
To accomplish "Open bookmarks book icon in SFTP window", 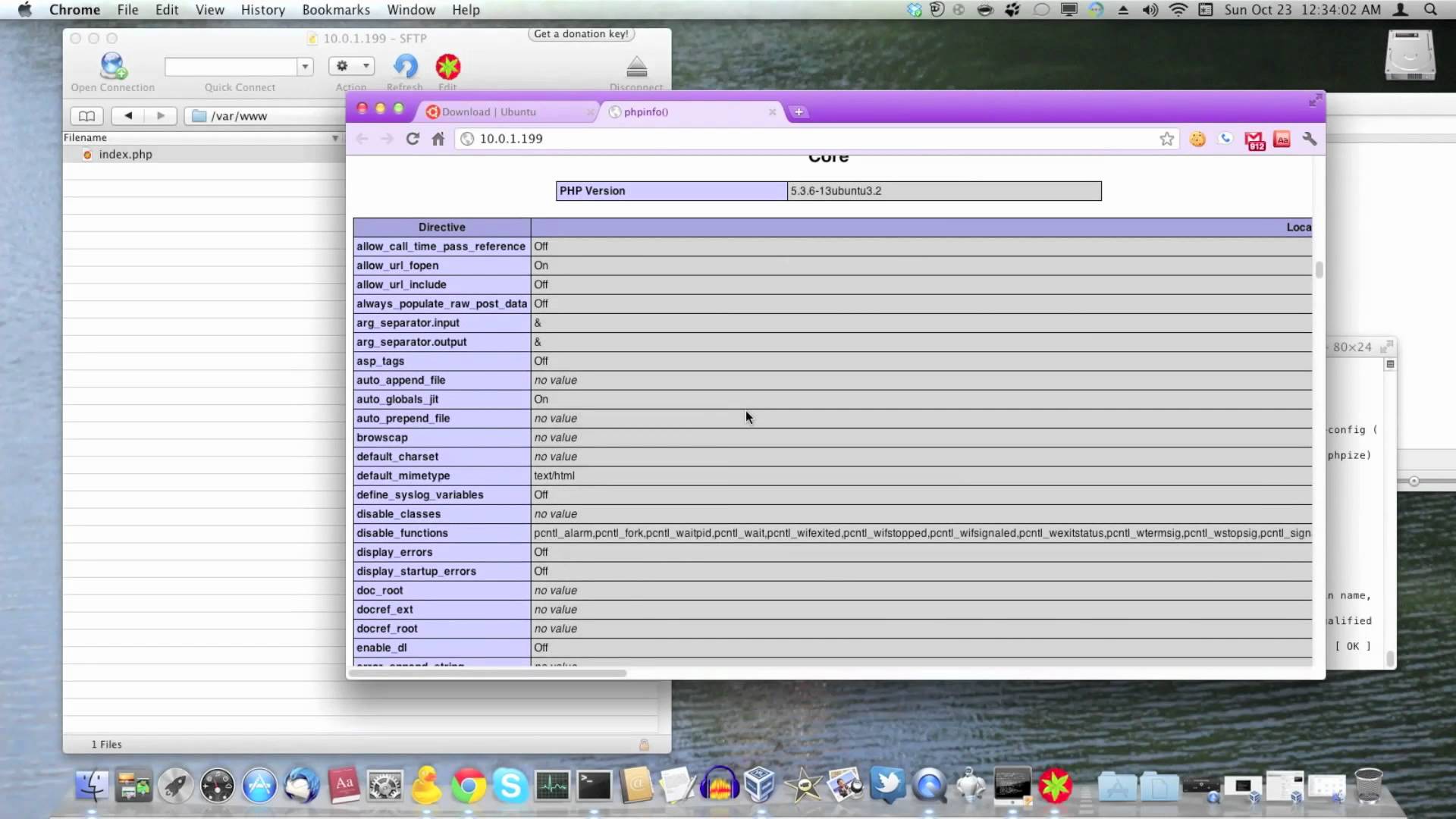I will [x=86, y=116].
